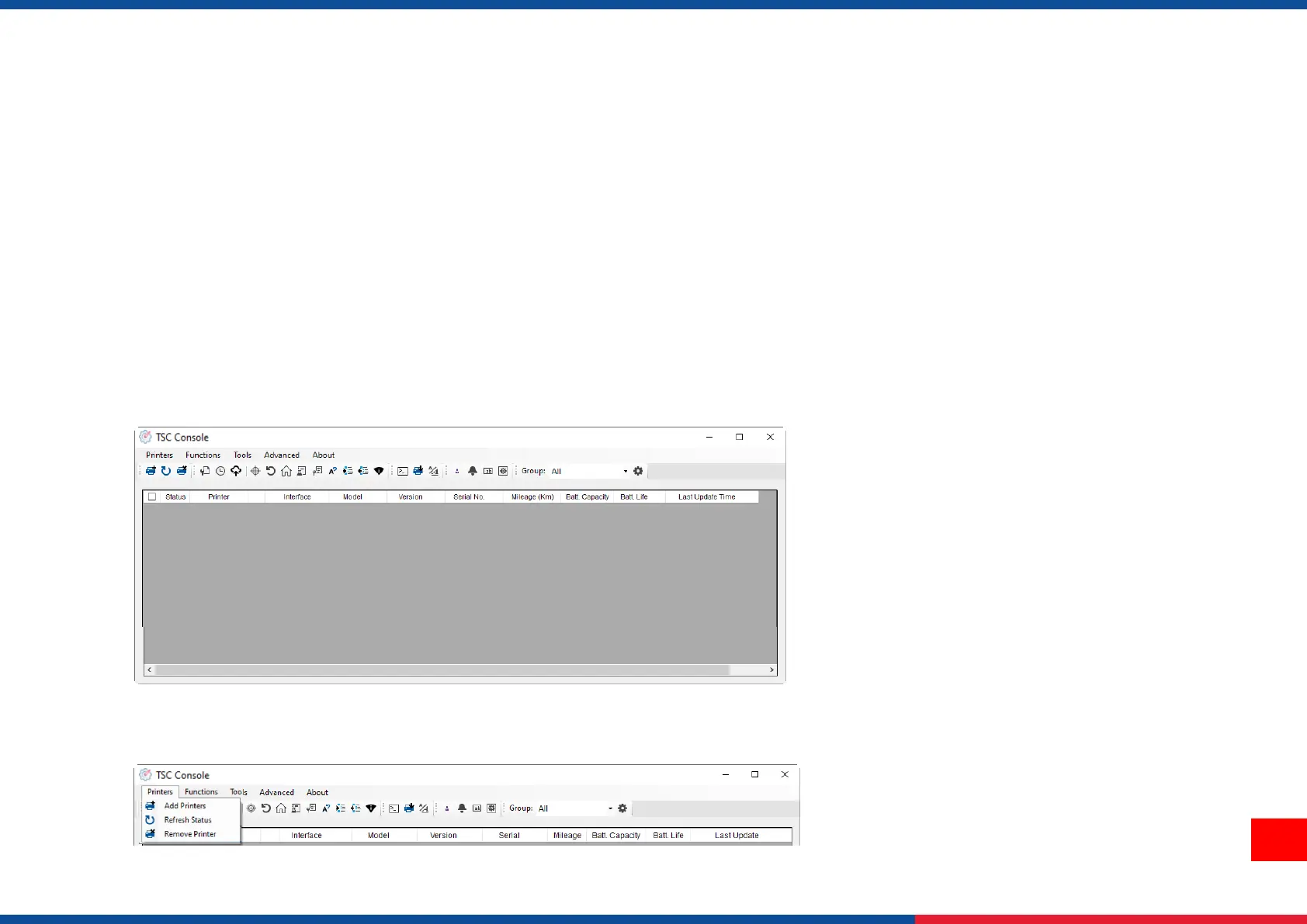The width and height of the screenshot is (1307, 924).
Task: Click the blue printer icon right of terminal icon, upper window
Action: pyautogui.click(x=418, y=471)
